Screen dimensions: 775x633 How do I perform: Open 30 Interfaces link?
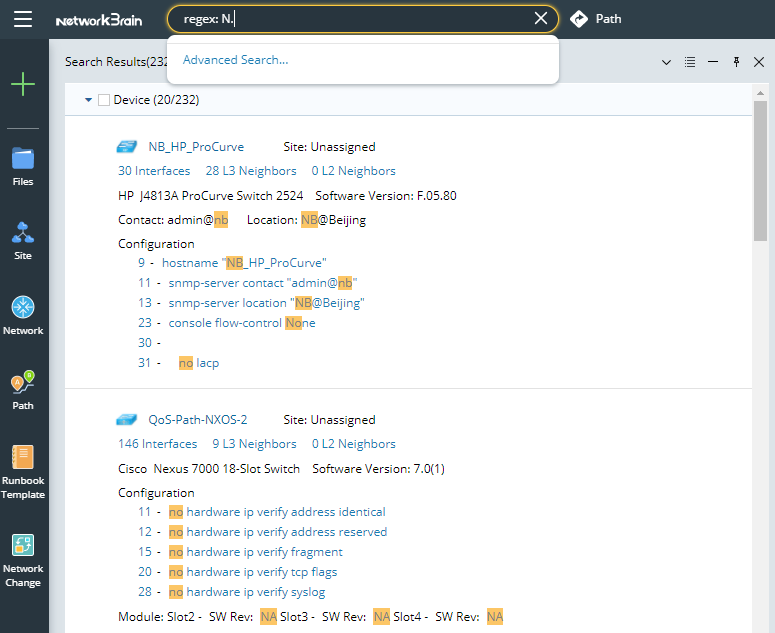154,171
